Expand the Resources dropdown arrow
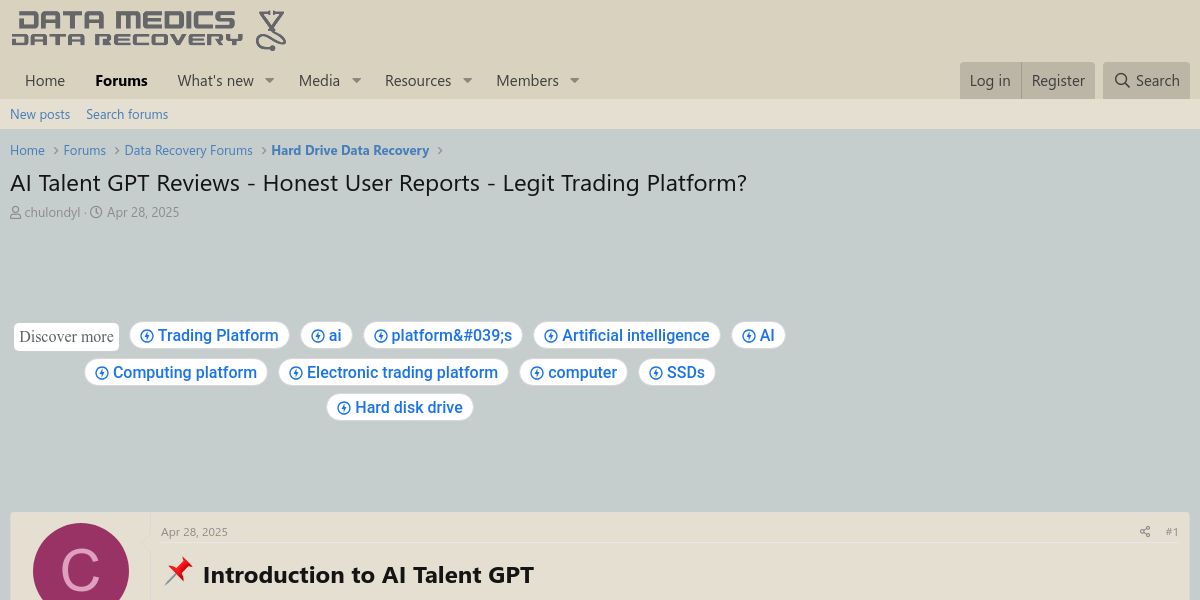This screenshot has width=1200, height=600. pyautogui.click(x=467, y=81)
